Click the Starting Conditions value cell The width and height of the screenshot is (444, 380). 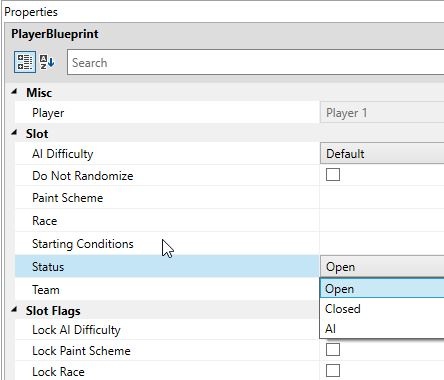tap(382, 244)
